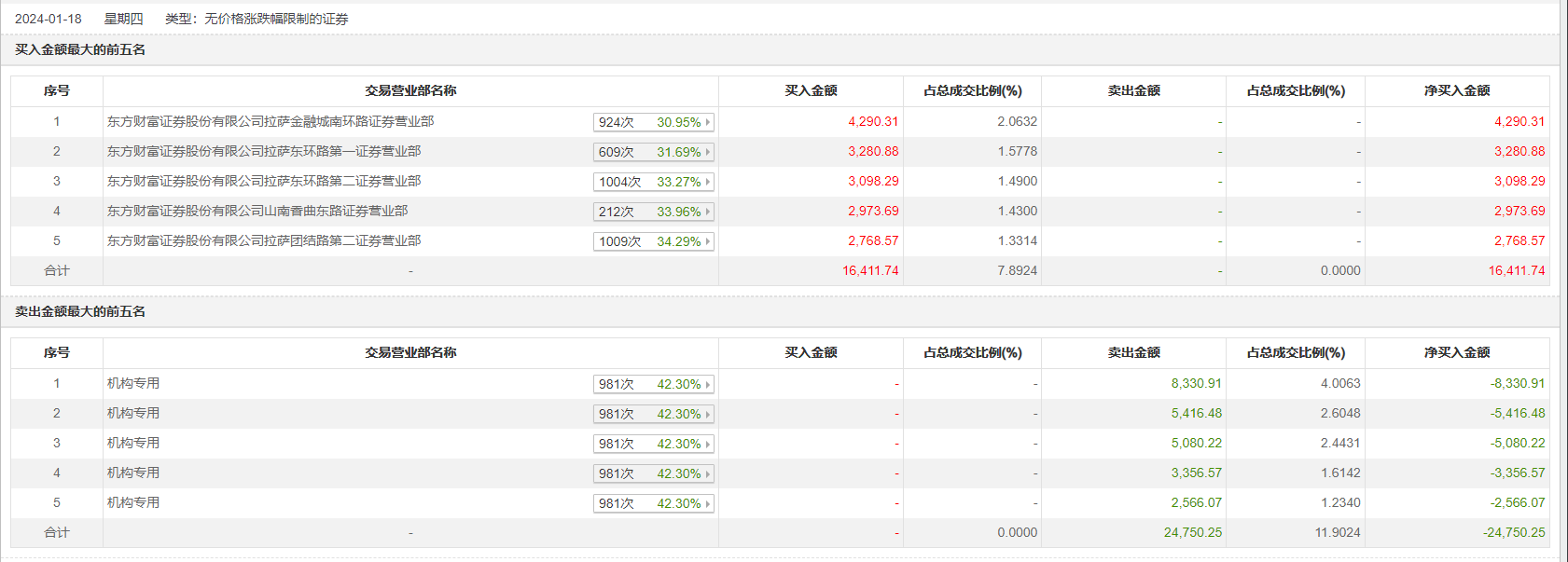1568x562 pixels.
Task: Click total sell amount 24,750.25
Action: tap(1193, 532)
